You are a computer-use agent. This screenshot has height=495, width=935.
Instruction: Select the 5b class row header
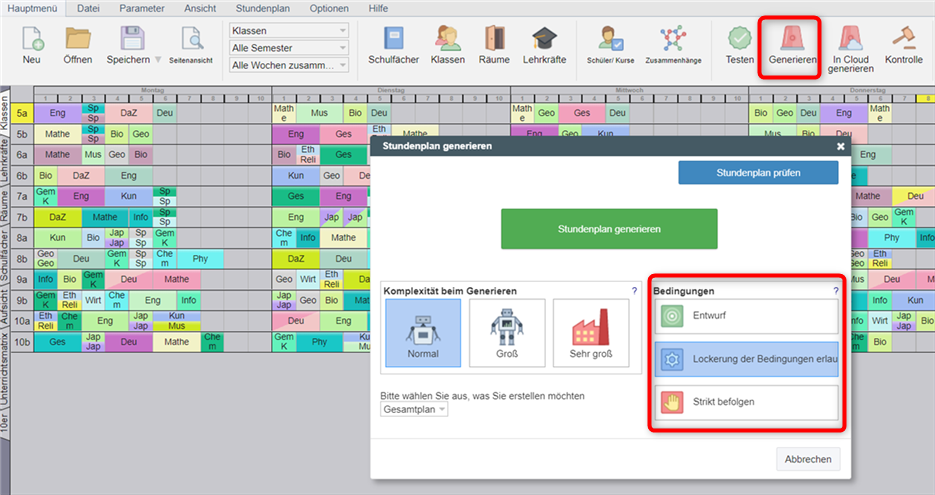click(22, 134)
